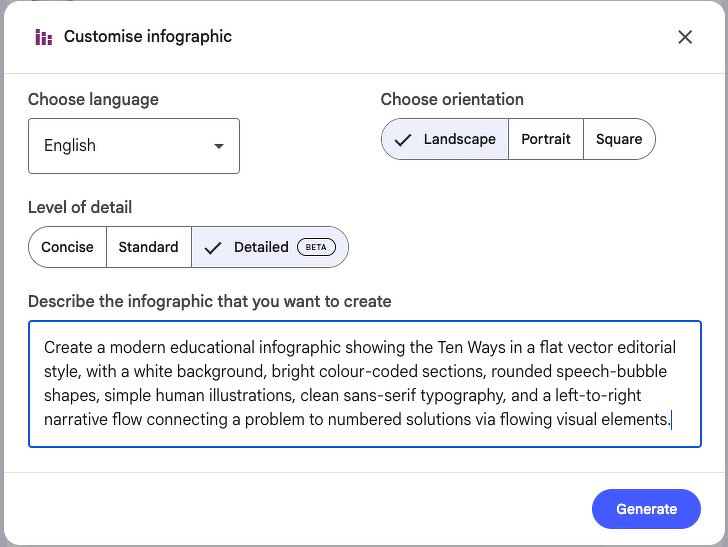This screenshot has width=728, height=547.
Task: Click the BETA badge on Detailed option
Action: pos(316,247)
